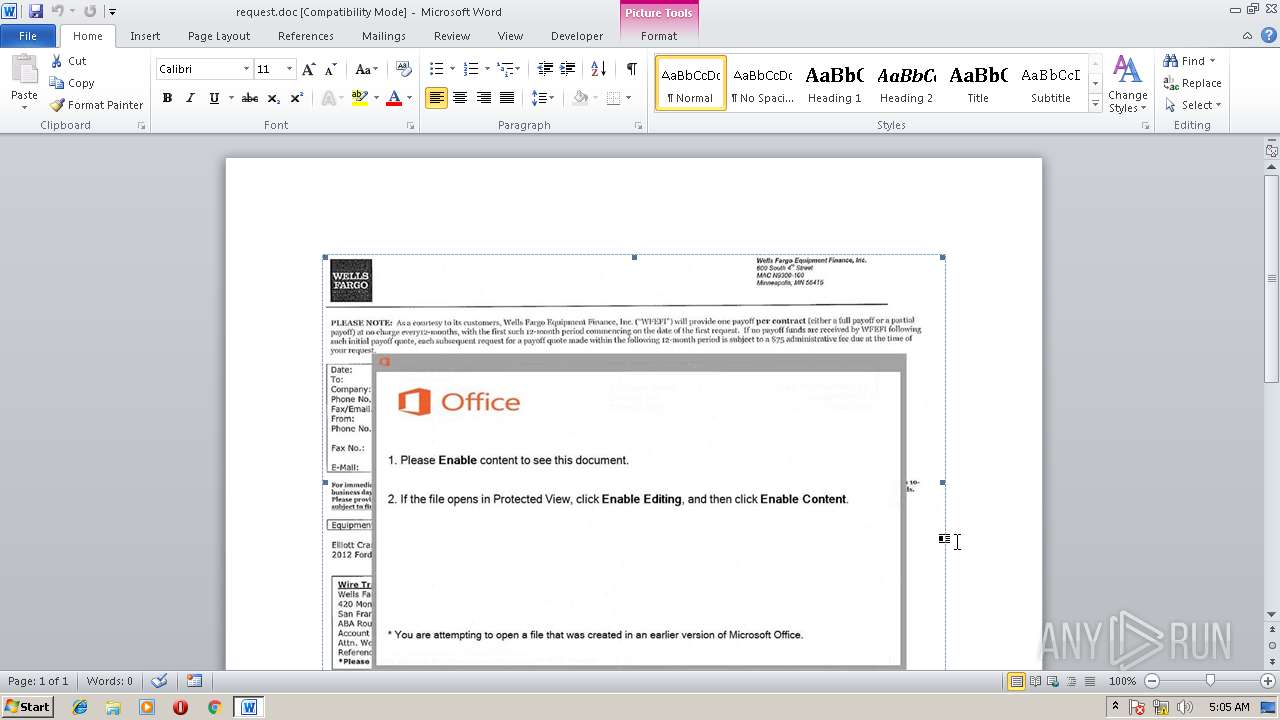Open Change Case dropdown
The image size is (1280, 720).
pos(366,69)
